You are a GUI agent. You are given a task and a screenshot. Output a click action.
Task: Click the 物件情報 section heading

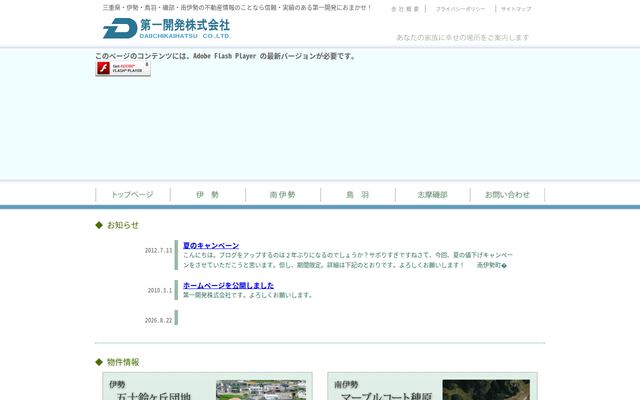123,362
